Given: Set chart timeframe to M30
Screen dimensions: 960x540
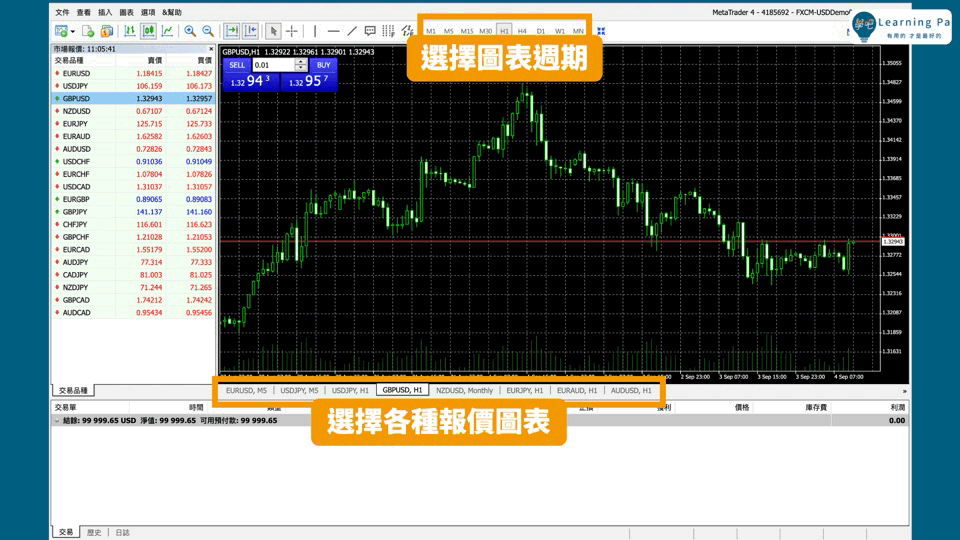Looking at the screenshot, I should pos(486,31).
